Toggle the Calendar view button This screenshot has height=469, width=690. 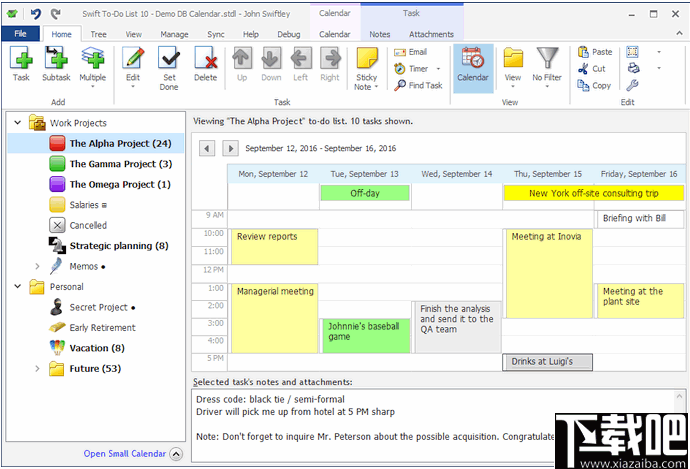(473, 67)
